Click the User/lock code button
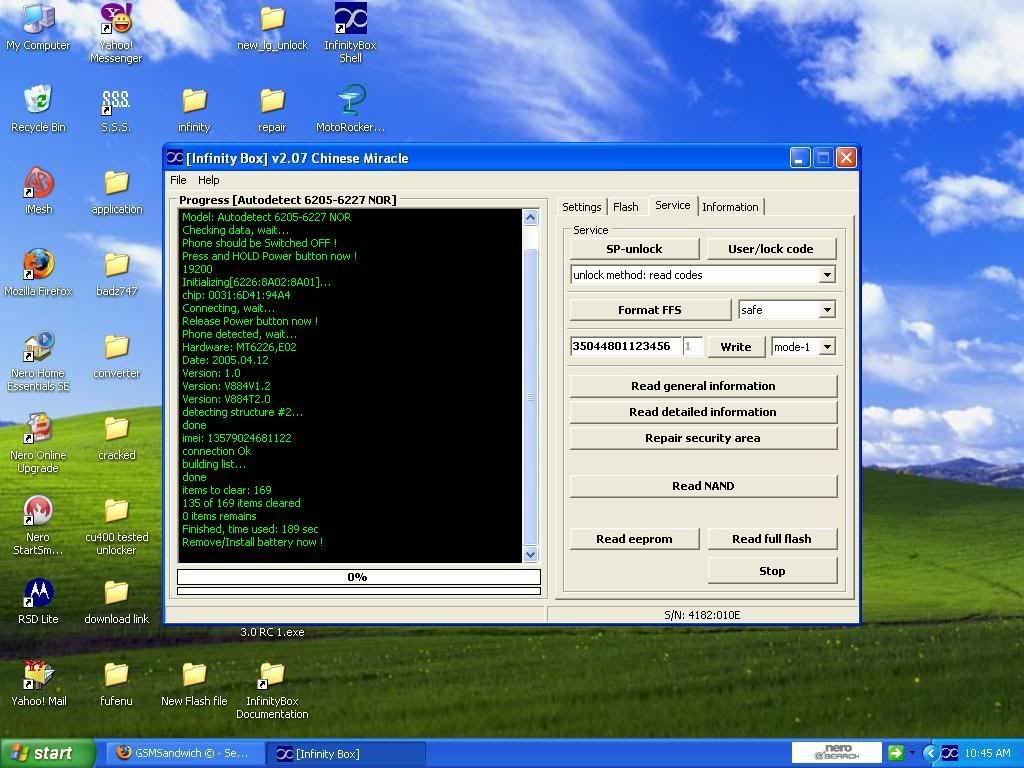Viewport: 1024px width, 768px height. 771,249
